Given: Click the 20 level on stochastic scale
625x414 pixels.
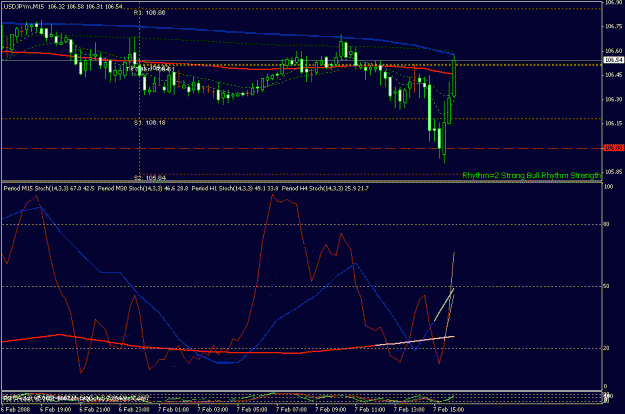Looking at the screenshot, I should 607,348.
